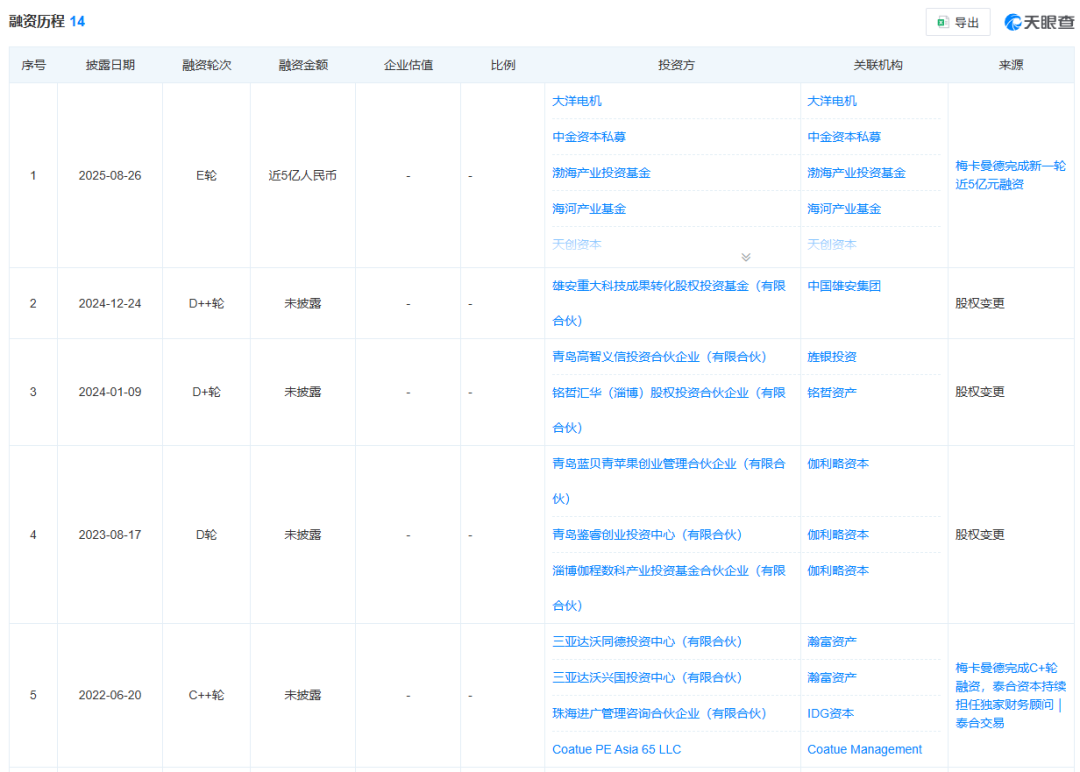The width and height of the screenshot is (1080, 772).
Task: Click the C++轮 round cell
Action: coord(207,695)
